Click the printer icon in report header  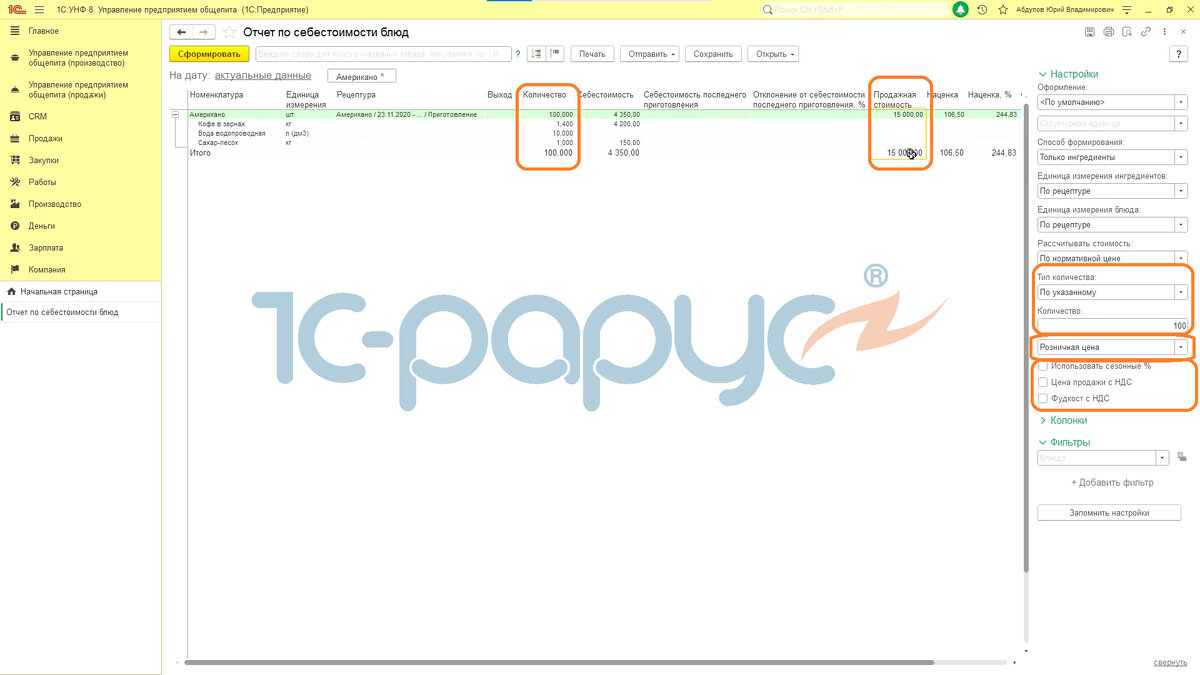click(1109, 32)
